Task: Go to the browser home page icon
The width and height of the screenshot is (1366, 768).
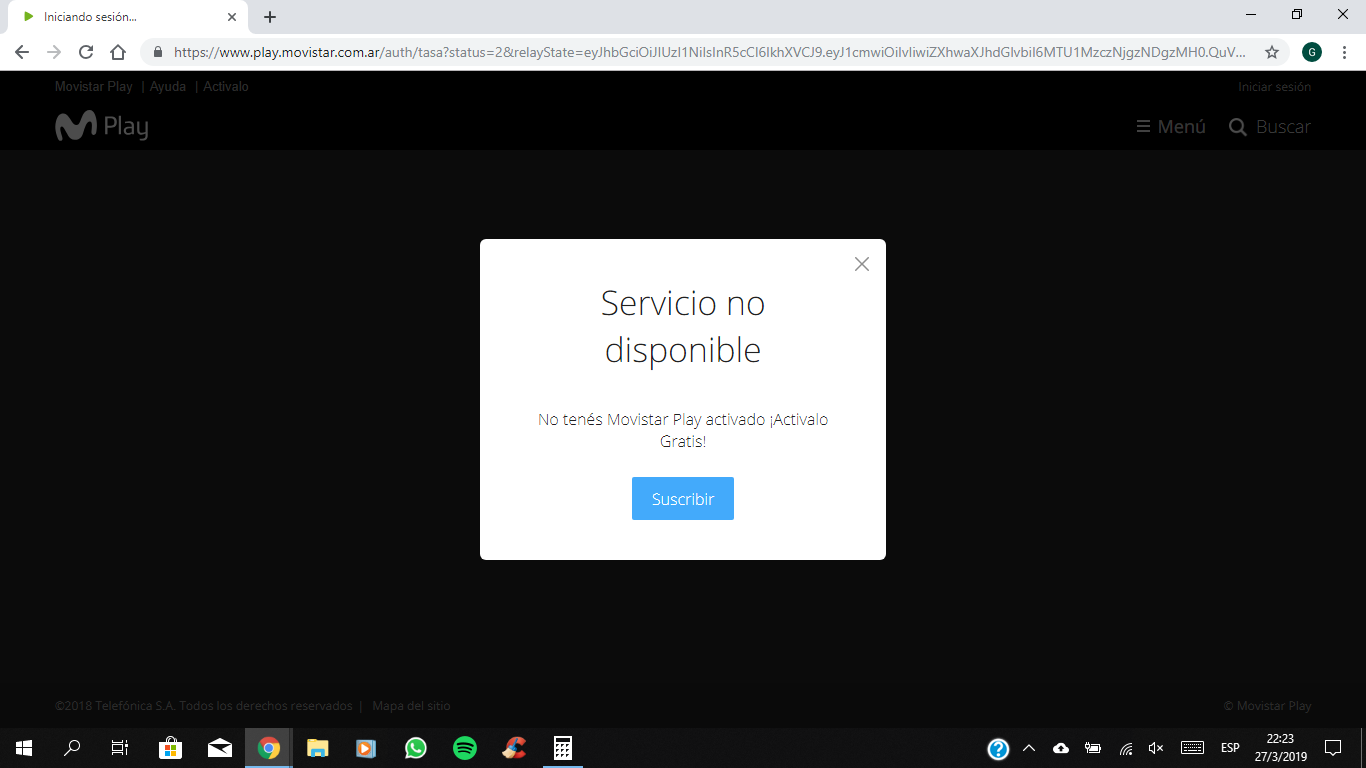Action: click(118, 52)
